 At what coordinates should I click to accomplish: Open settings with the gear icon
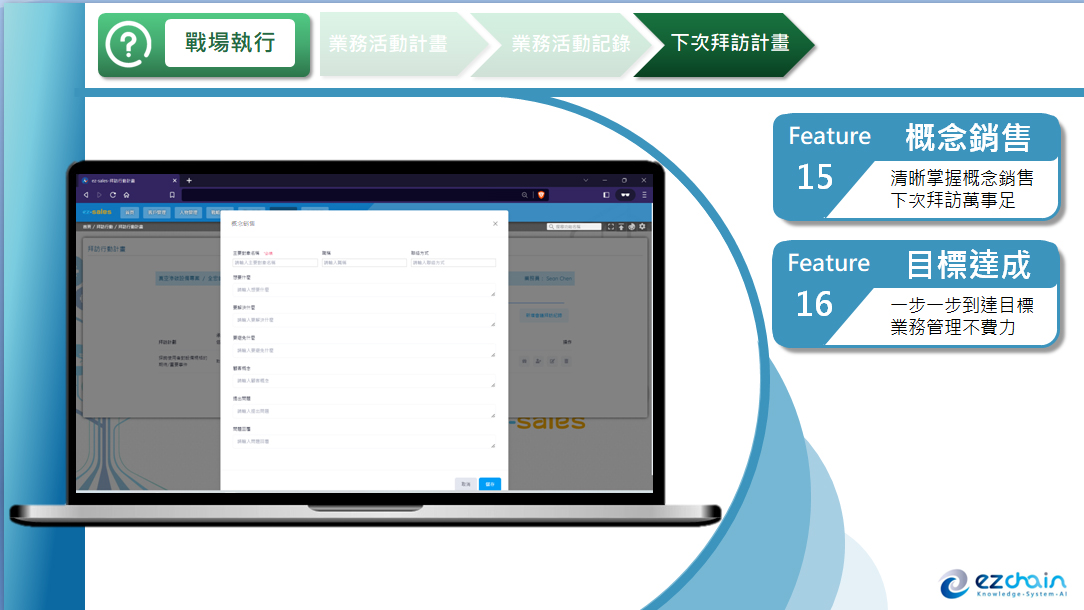tap(642, 227)
